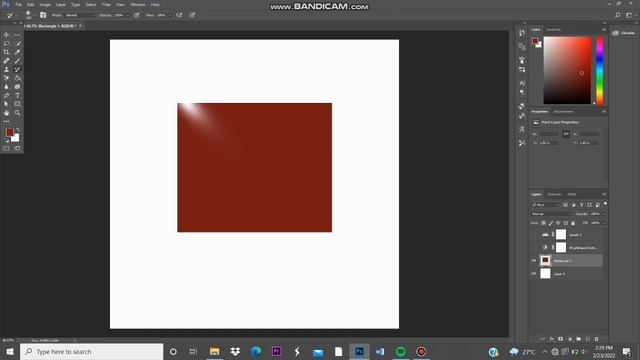Toggle Quick Mask mode icon
Screen dimensions: 640x360
[6, 149]
